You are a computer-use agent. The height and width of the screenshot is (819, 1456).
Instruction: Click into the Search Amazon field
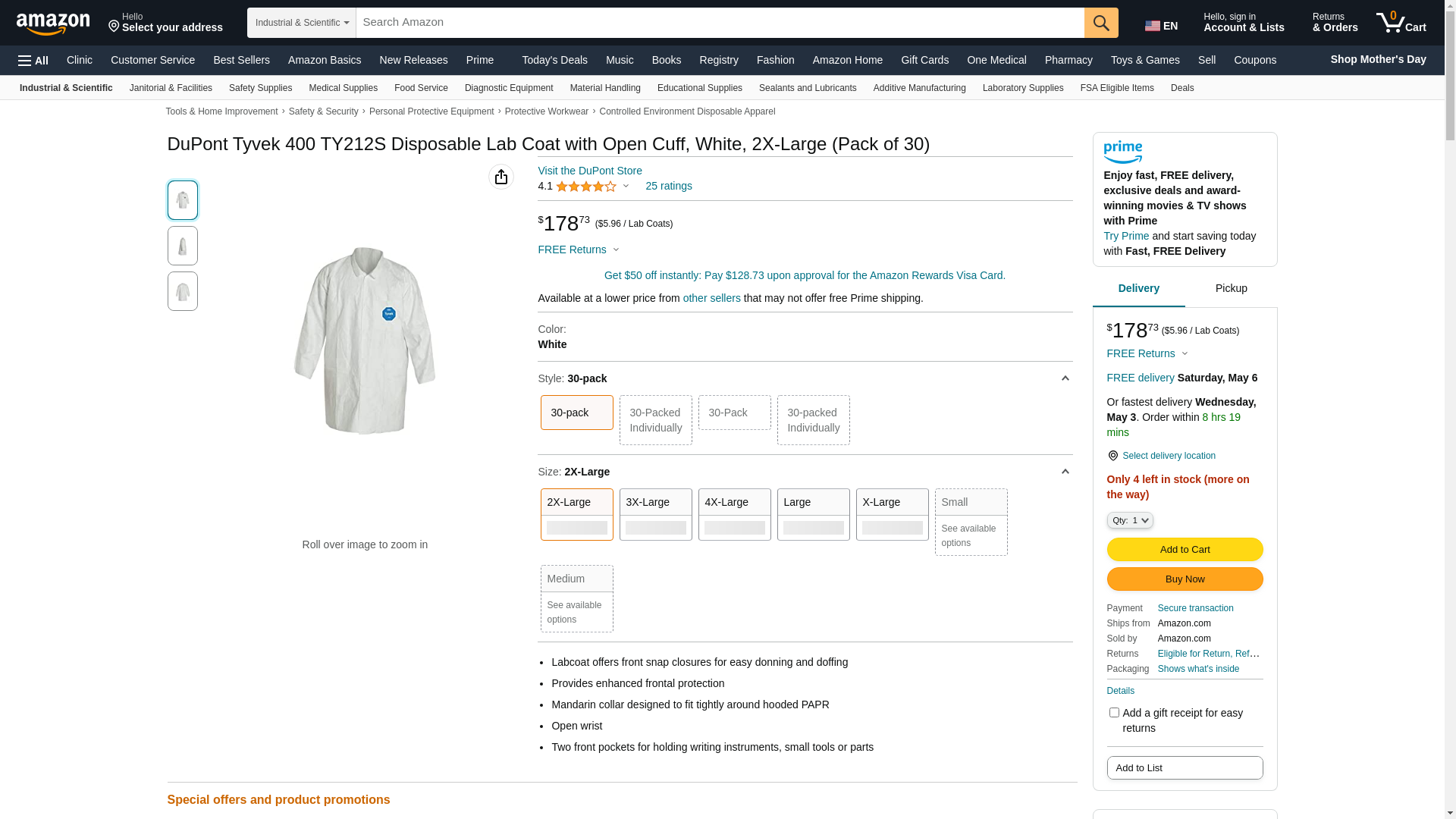[720, 23]
